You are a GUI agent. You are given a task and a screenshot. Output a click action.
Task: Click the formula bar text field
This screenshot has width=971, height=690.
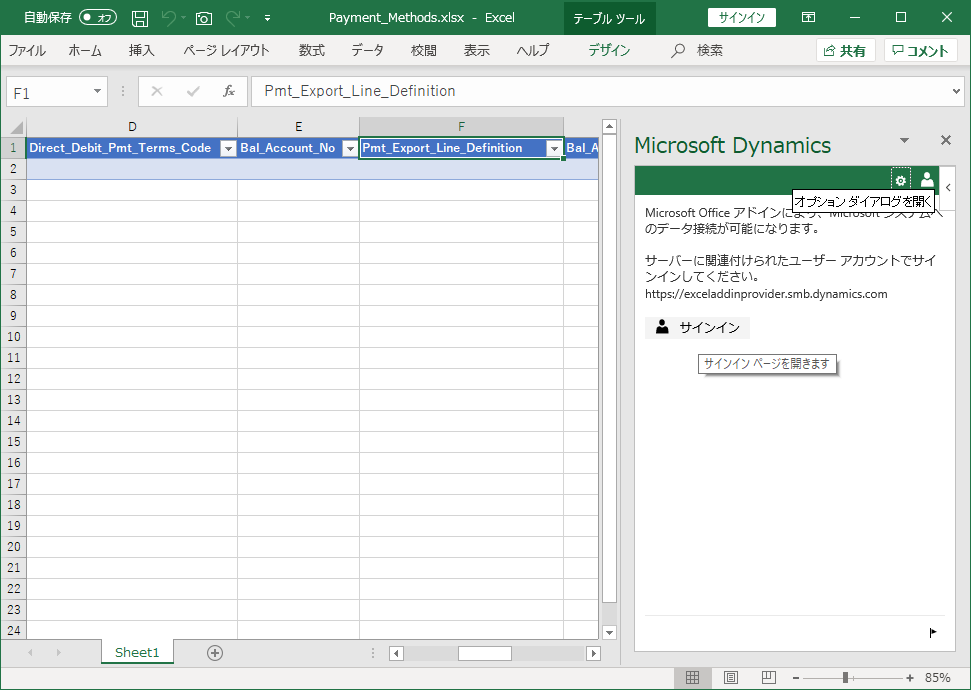tap(599, 92)
